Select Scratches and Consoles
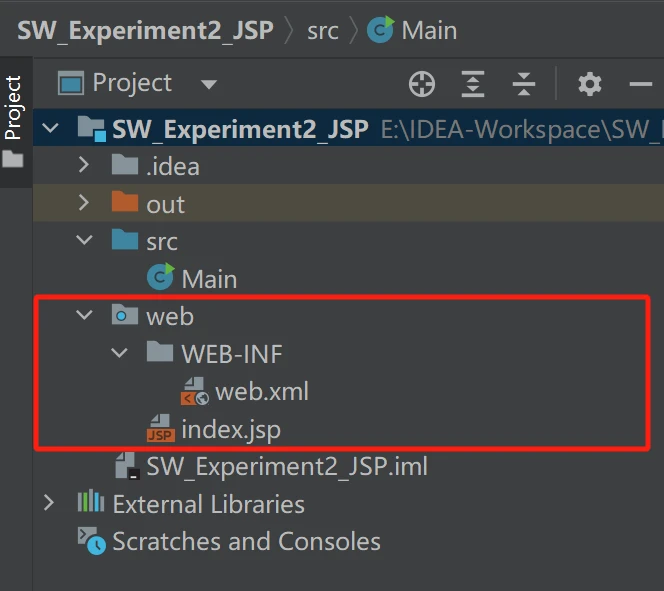Image resolution: width=664 pixels, height=591 pixels. pos(246,542)
